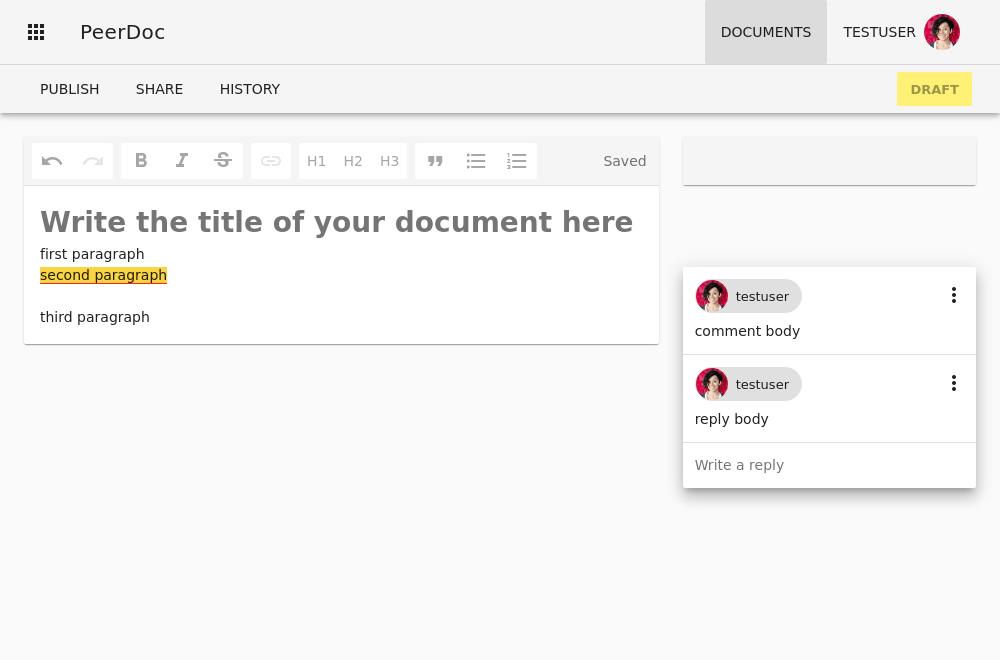Insert a bulleted list
Viewport: 1000px width, 660px height.
pos(476,161)
